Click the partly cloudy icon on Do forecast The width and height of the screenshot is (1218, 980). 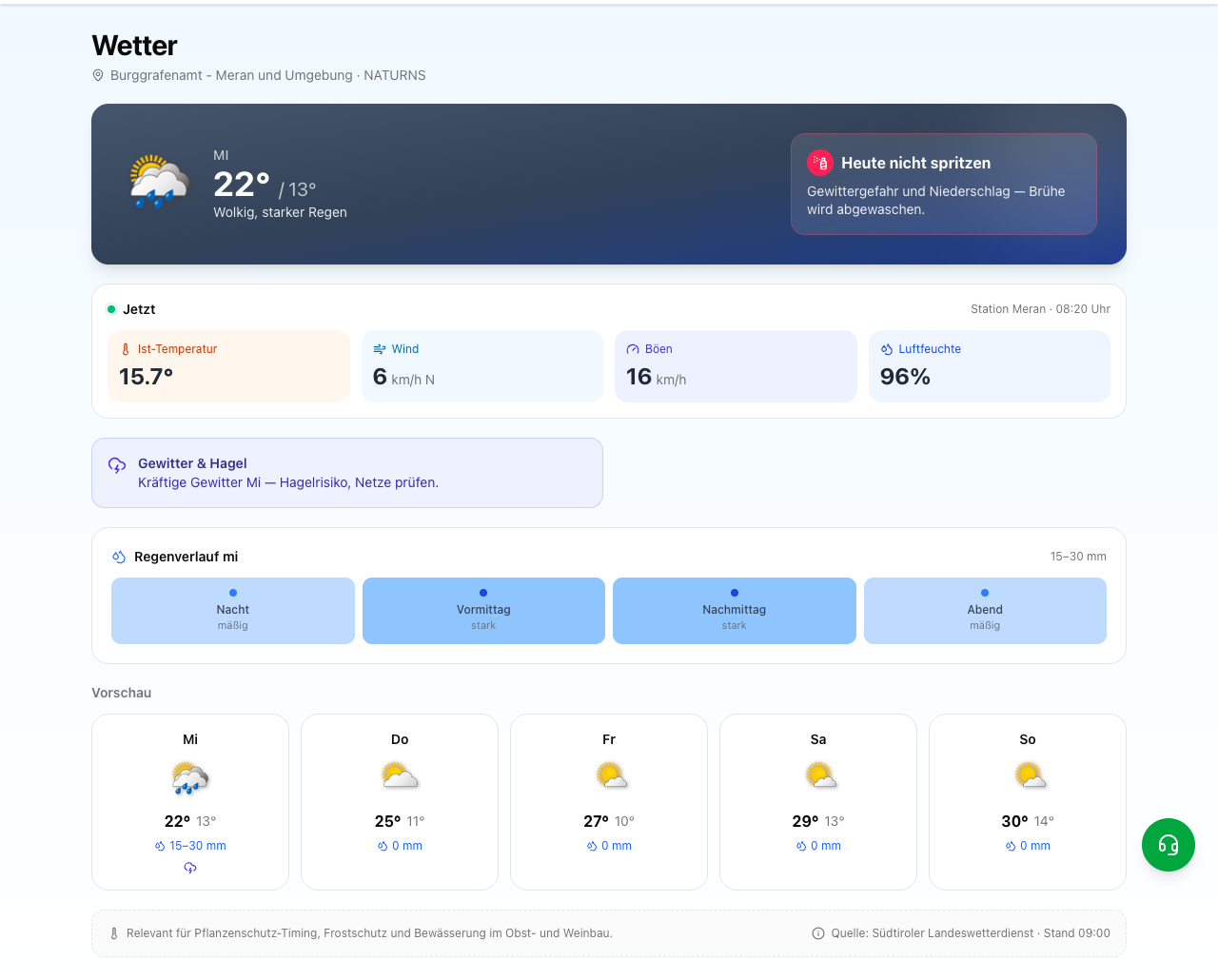tap(400, 775)
